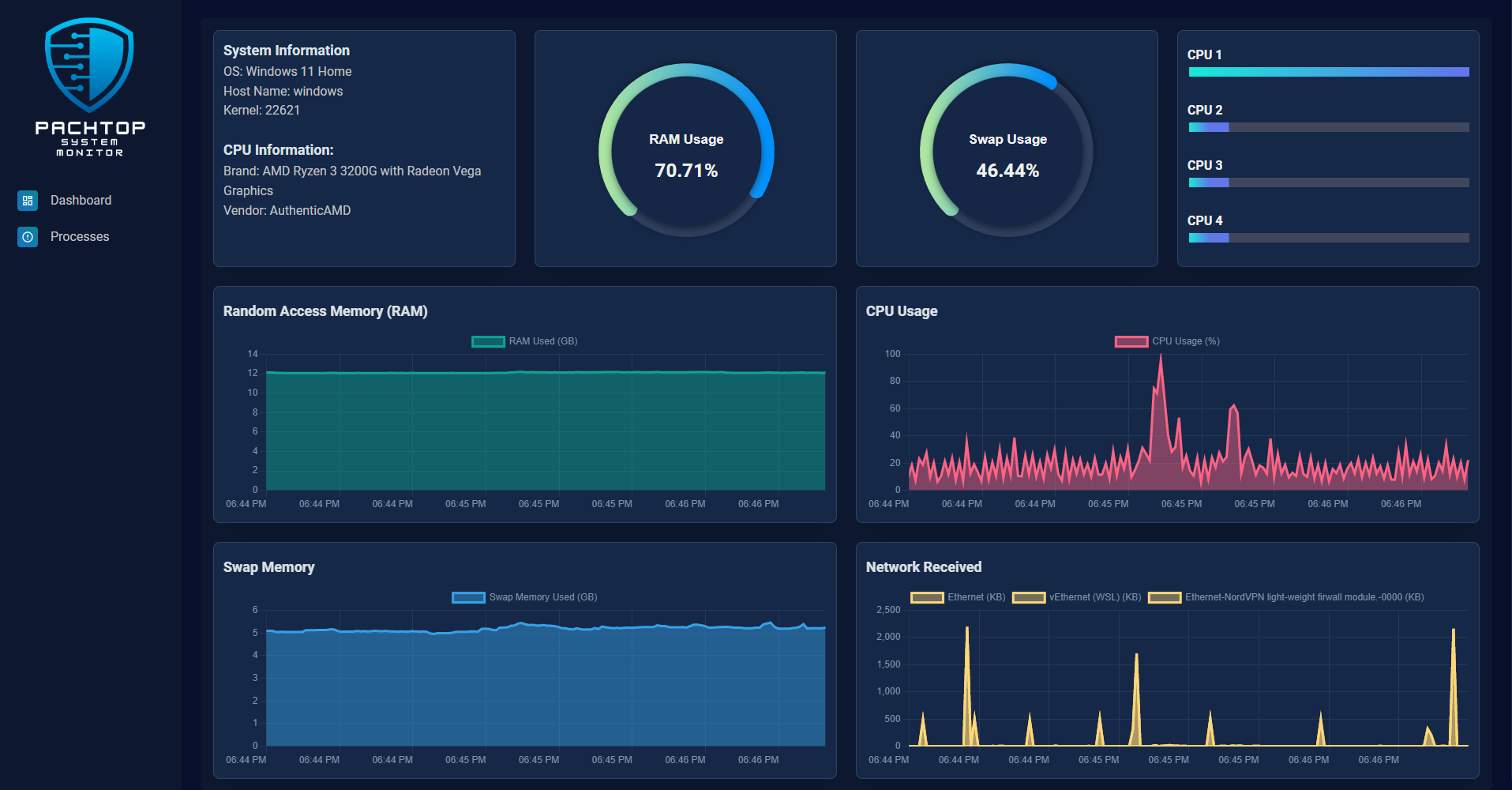Click the RAM Usage circular gauge
The height and width of the screenshot is (790, 1512).
[686, 150]
